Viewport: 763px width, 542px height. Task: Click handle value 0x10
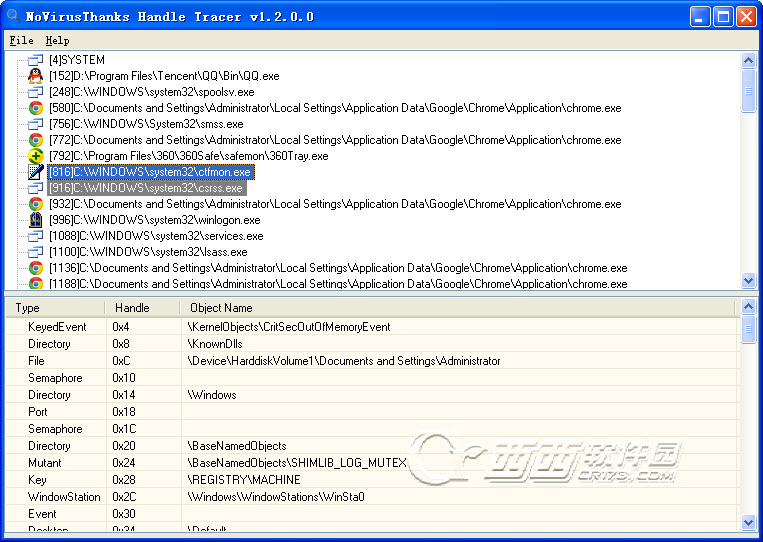coord(124,378)
